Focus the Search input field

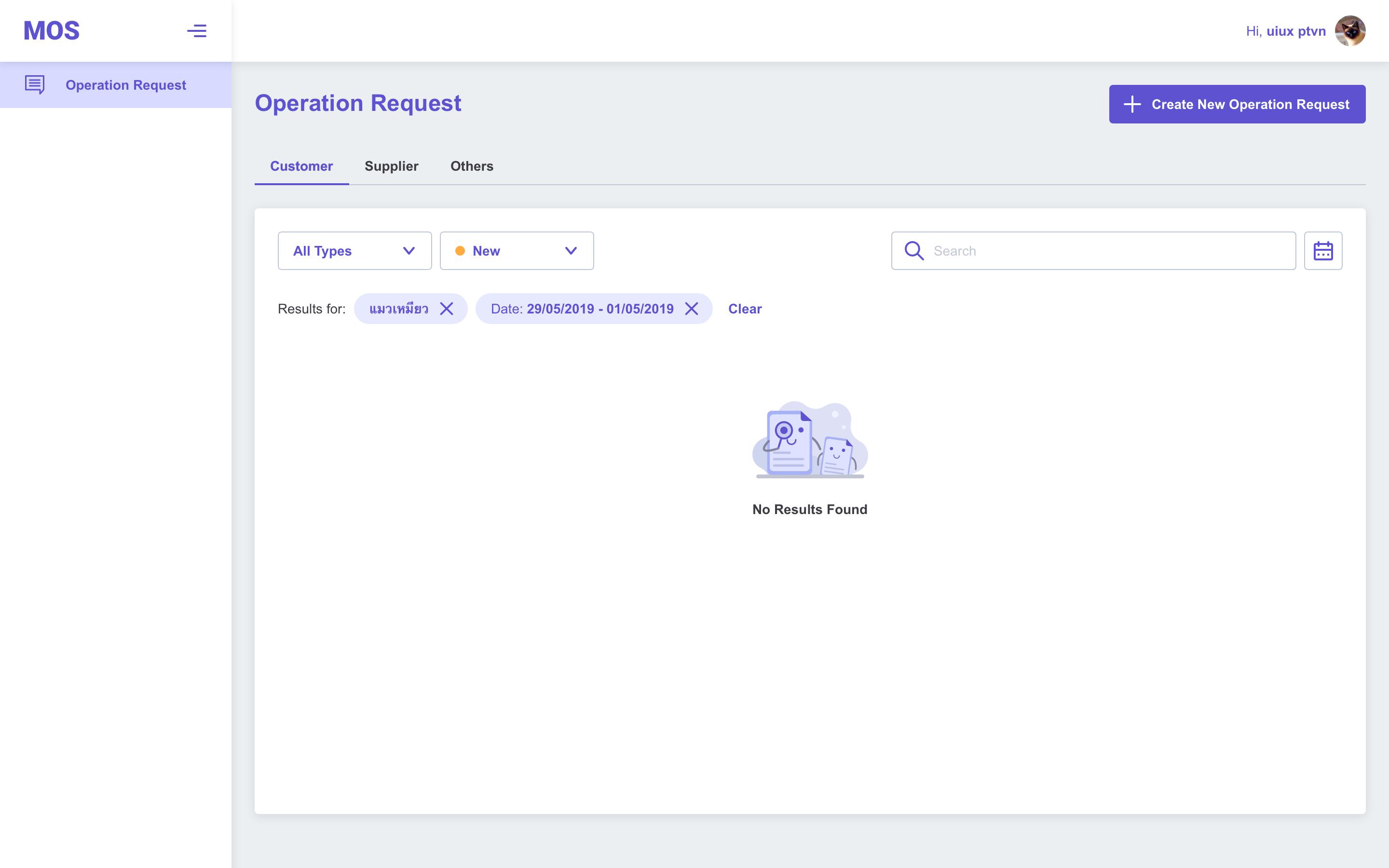[1093, 251]
